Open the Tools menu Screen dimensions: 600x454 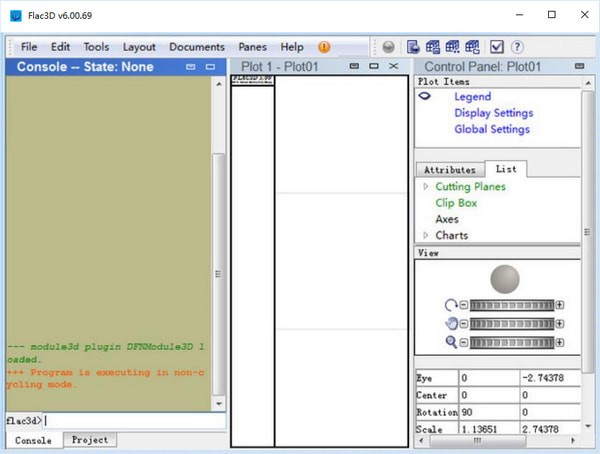click(x=96, y=47)
